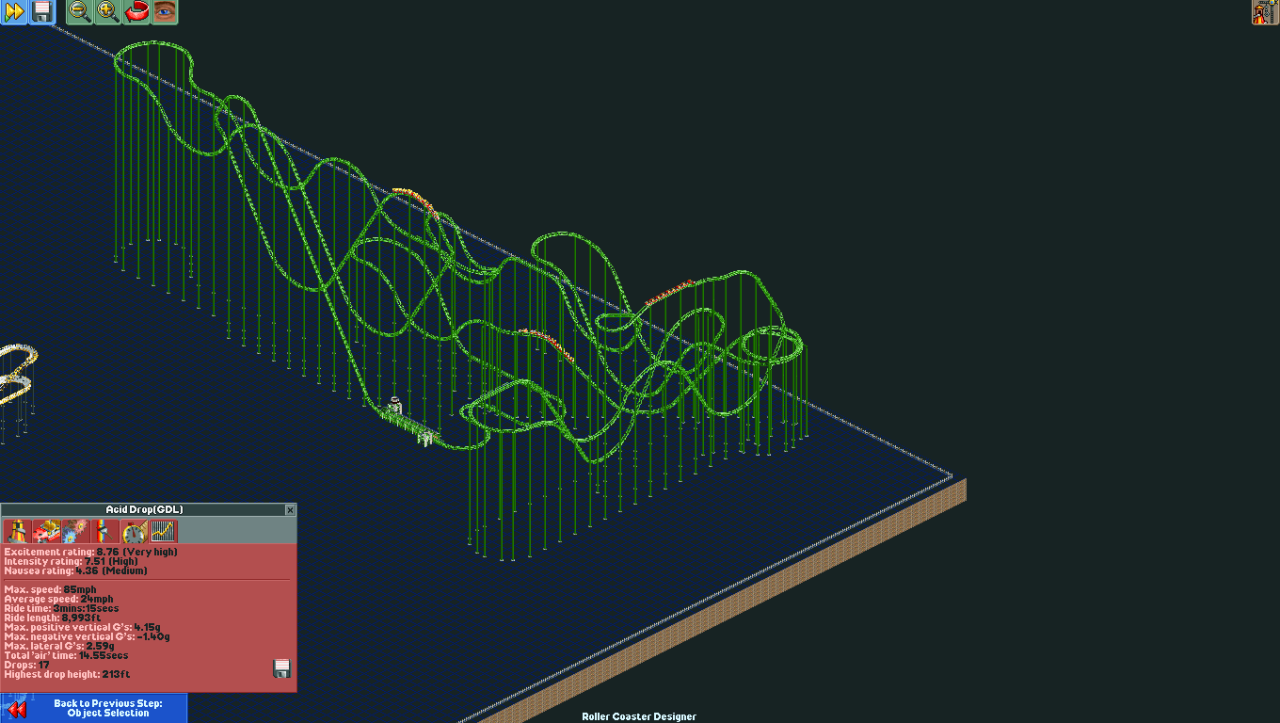Go back to Object Selection step
Image resolution: width=1280 pixels, height=723 pixels.
point(93,708)
